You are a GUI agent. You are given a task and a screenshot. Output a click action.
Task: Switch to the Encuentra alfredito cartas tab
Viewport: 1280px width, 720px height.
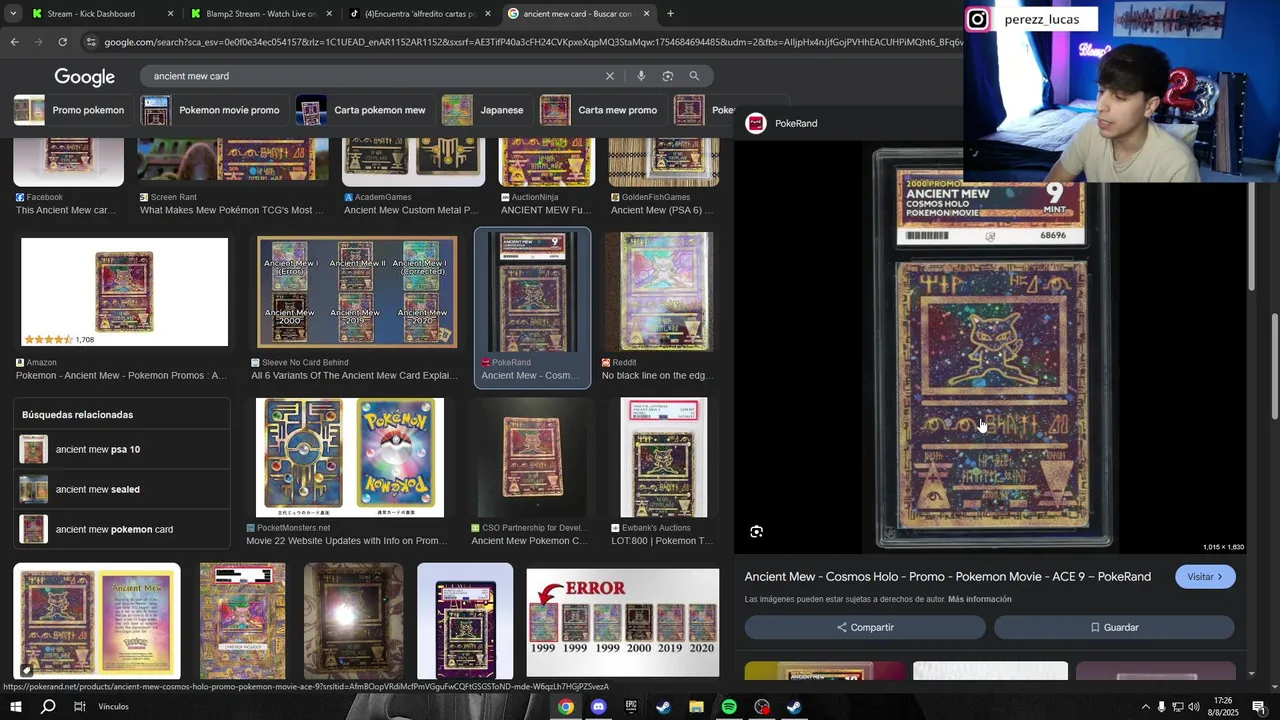418,14
